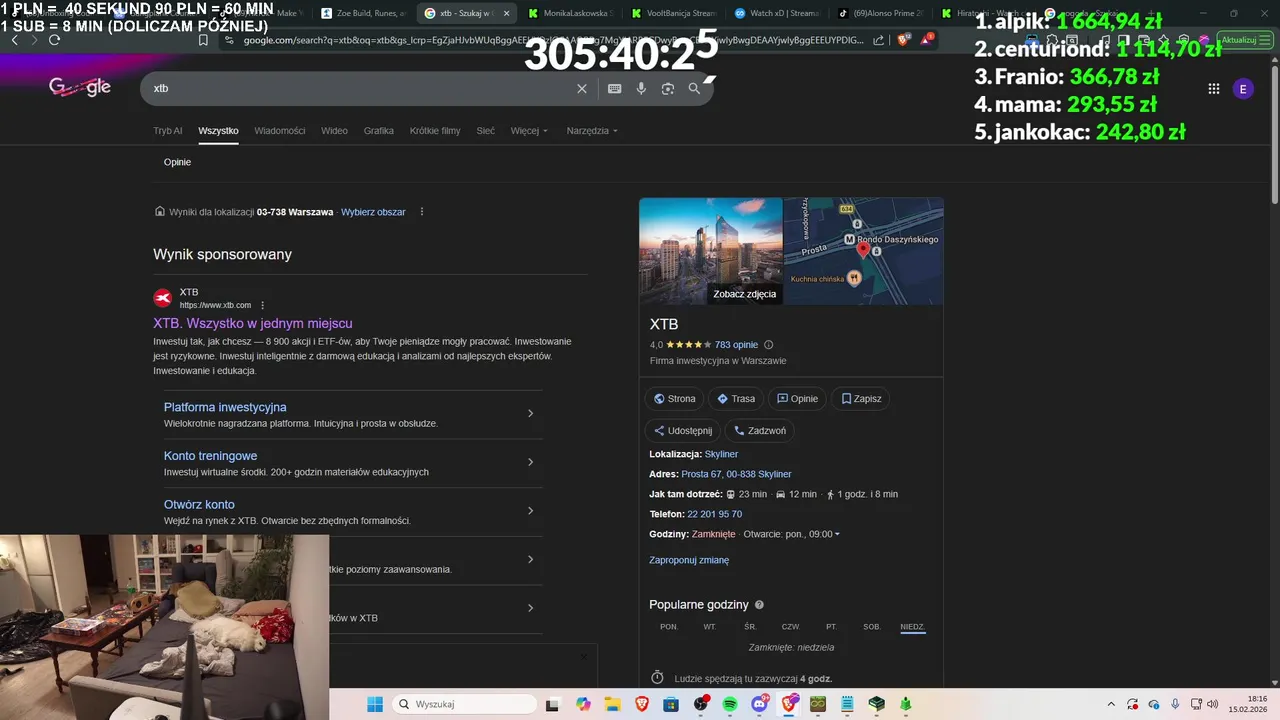
Task: Click the help icon beside Popularne godziny
Action: 760,605
